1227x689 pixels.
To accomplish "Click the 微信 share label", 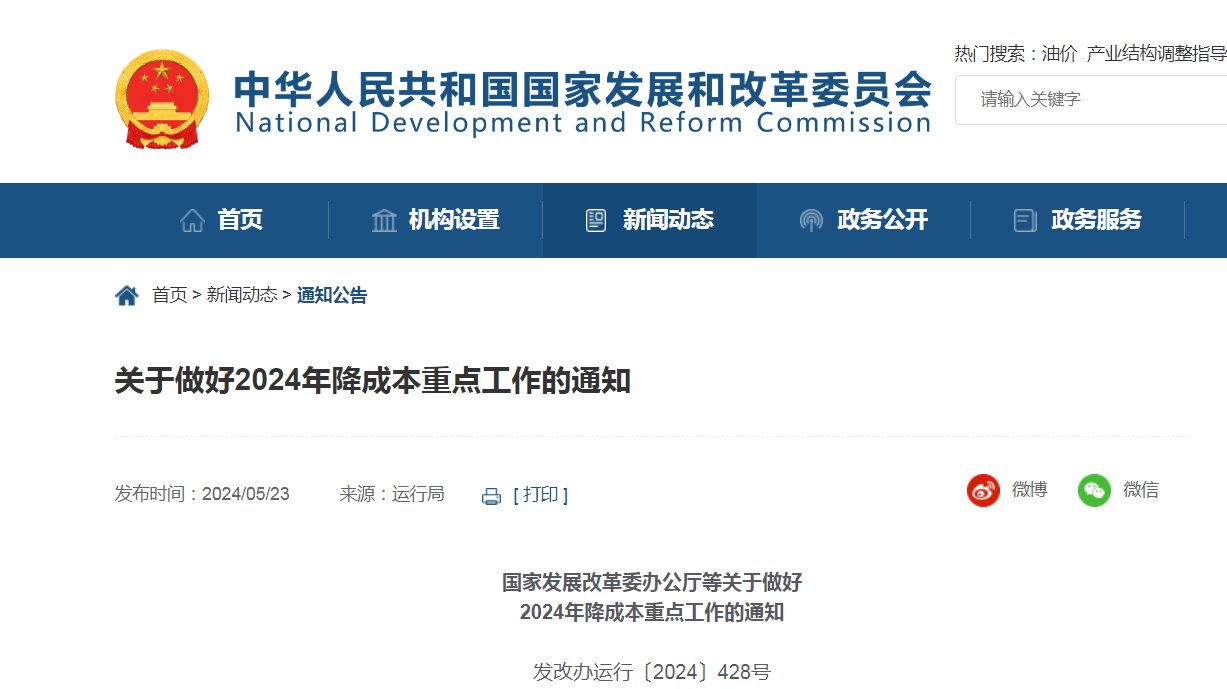I will pos(1141,490).
